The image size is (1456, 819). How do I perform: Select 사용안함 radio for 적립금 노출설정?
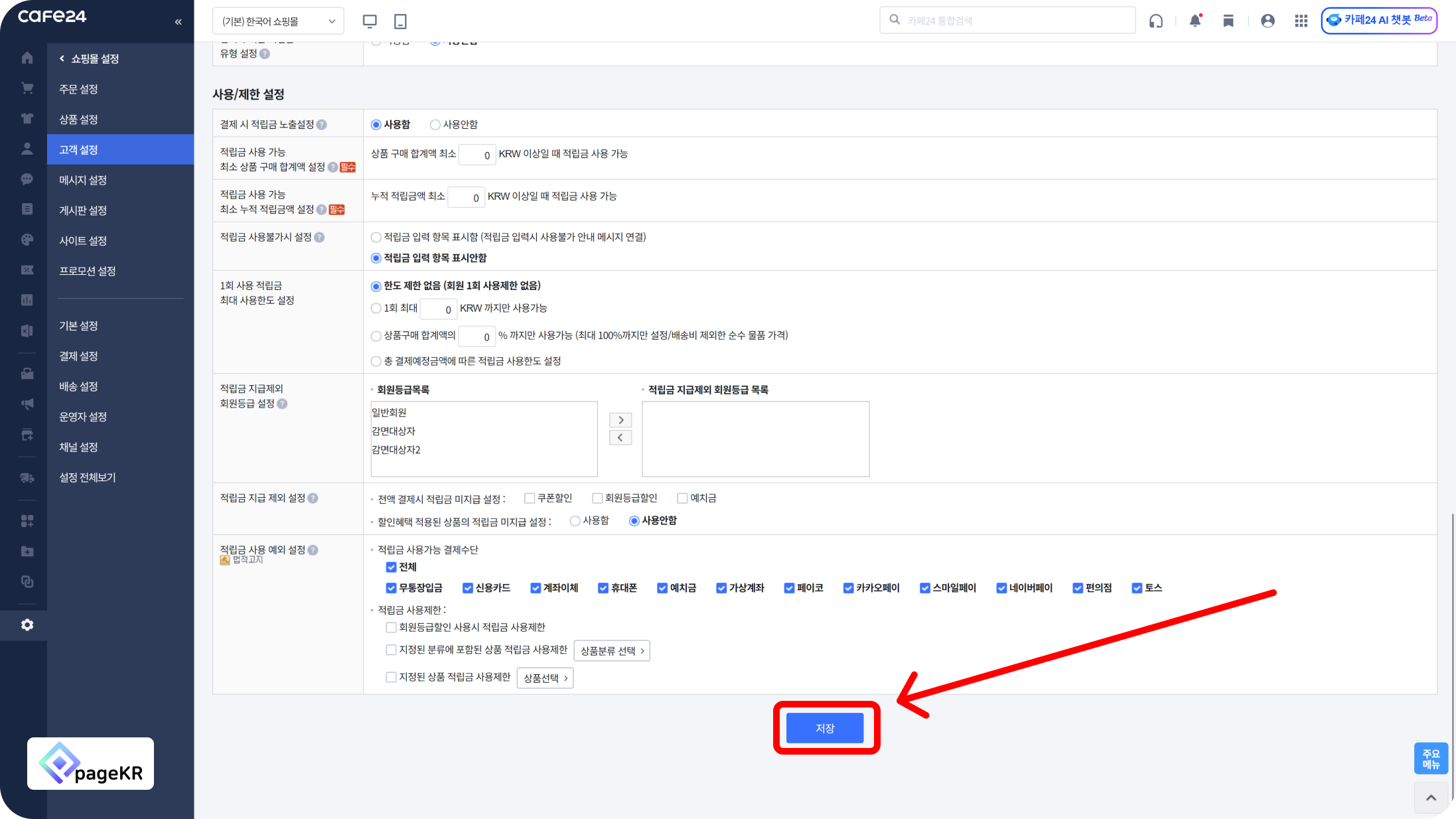tap(435, 125)
